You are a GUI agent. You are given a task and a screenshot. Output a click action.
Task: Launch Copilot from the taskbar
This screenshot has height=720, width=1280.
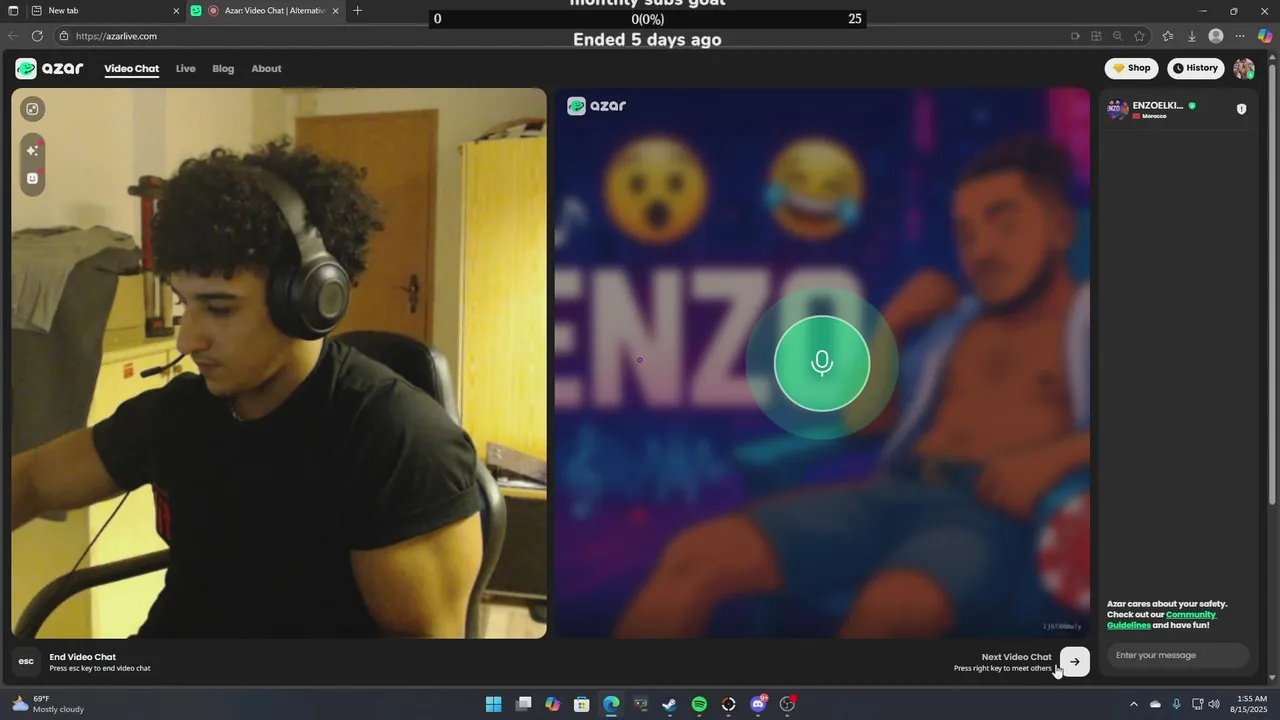coord(552,704)
